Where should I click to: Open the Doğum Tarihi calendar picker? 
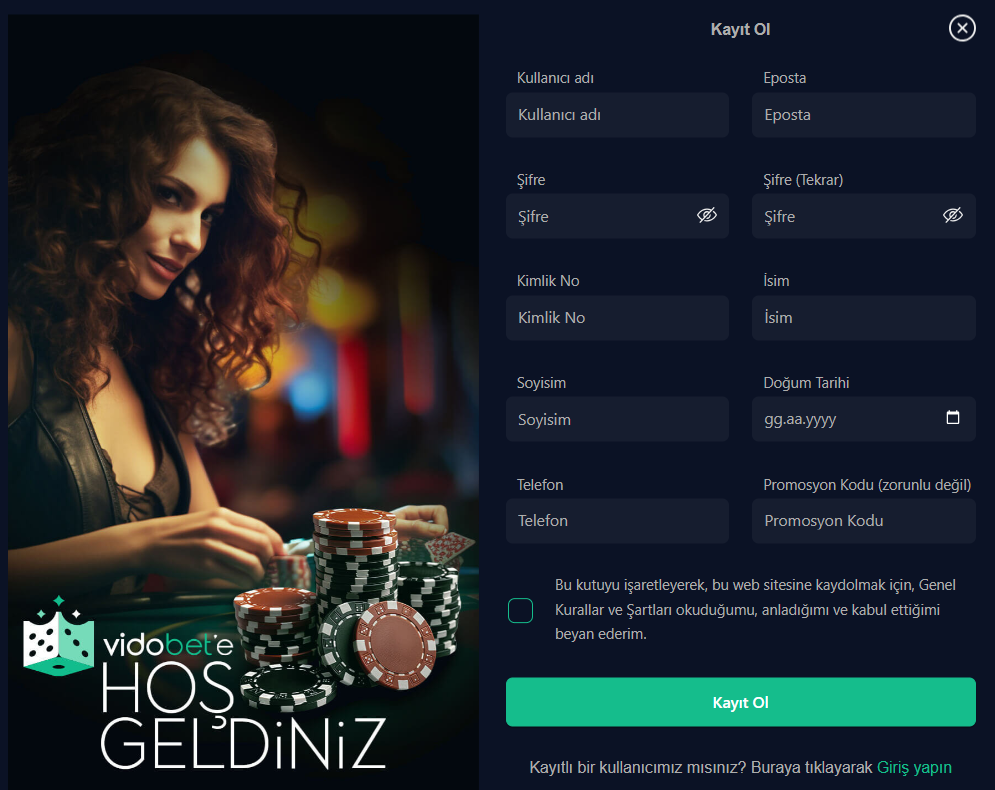pyautogui.click(x=952, y=418)
